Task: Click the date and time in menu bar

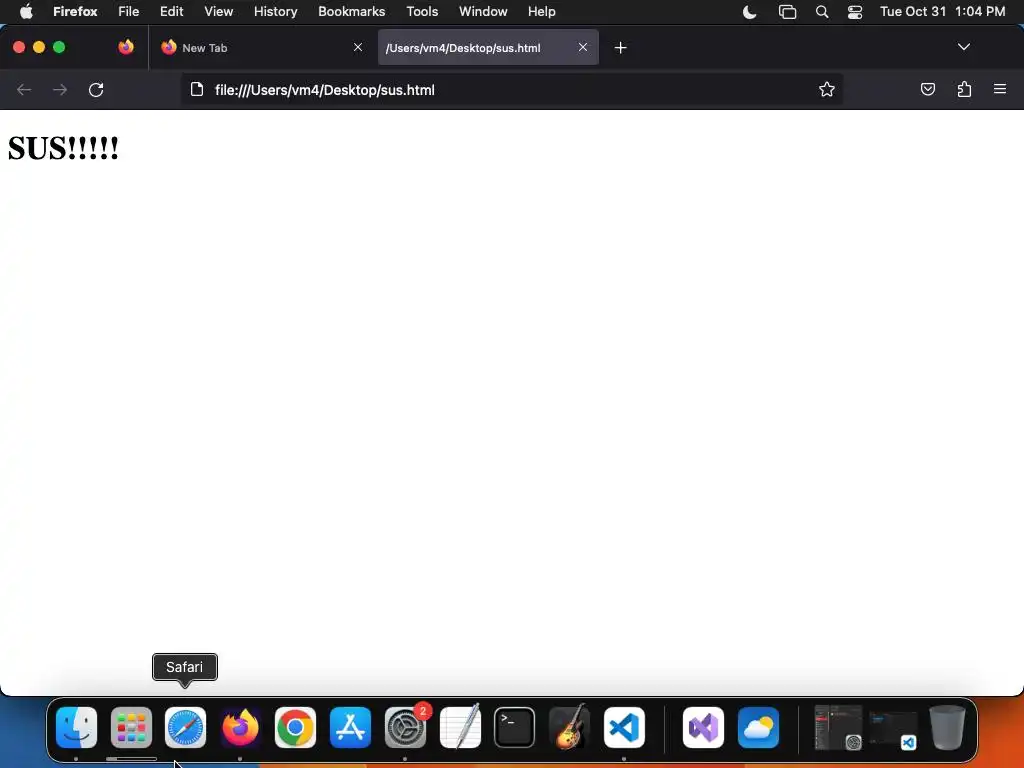Action: (942, 12)
